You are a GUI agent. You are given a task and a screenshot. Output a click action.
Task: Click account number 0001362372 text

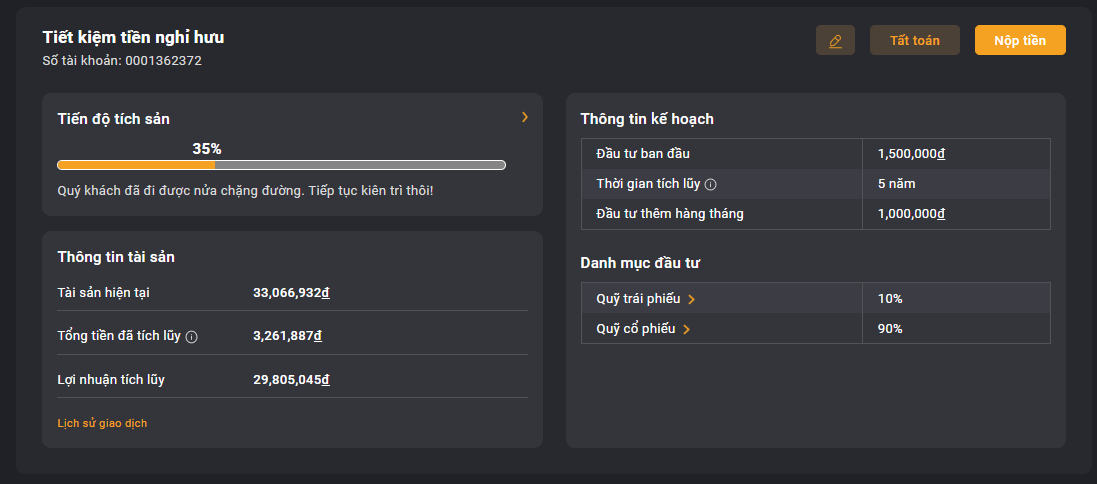click(x=163, y=61)
